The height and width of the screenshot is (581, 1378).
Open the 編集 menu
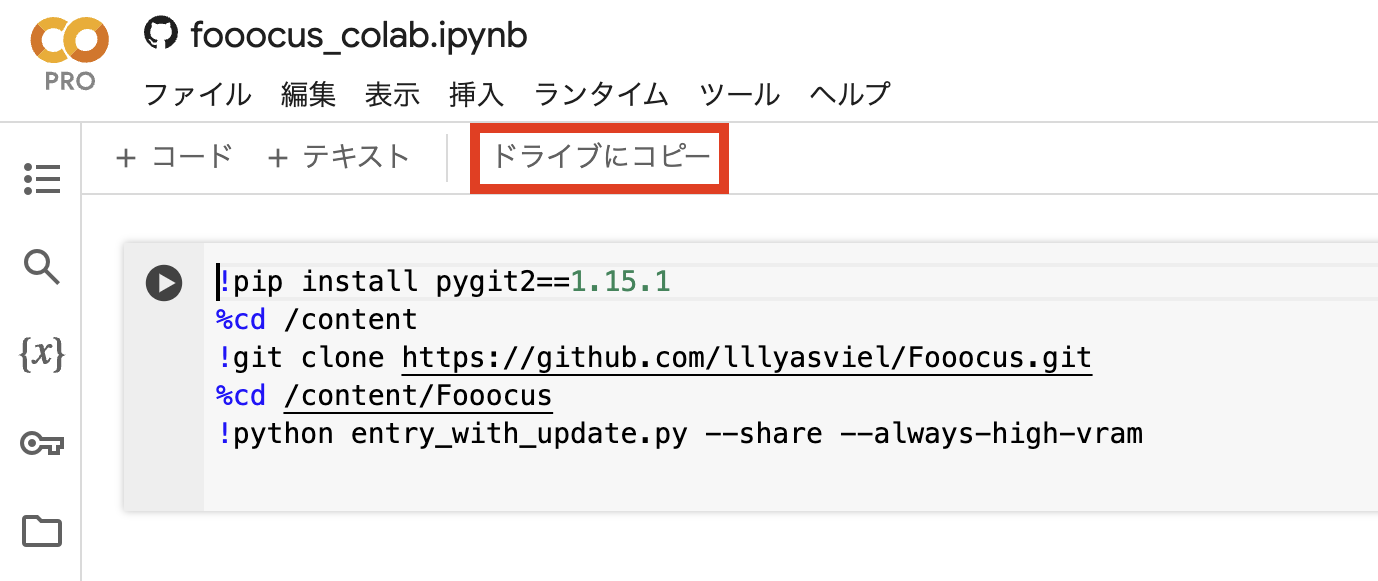point(307,94)
